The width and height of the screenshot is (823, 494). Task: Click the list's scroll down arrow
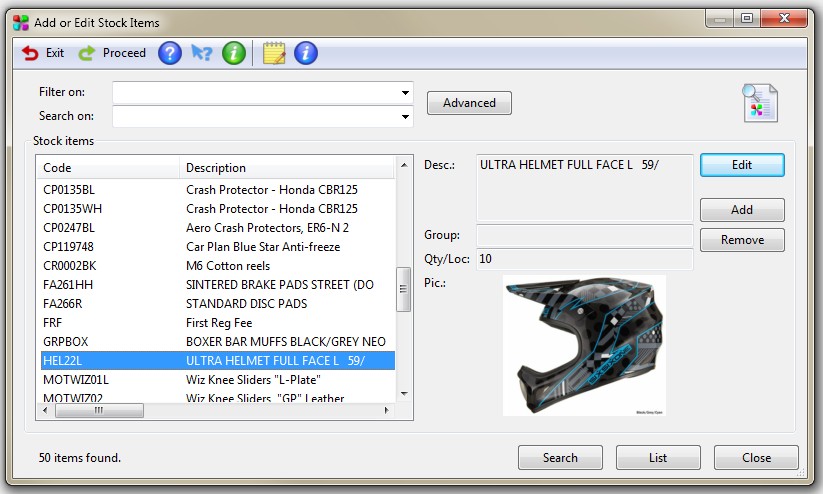pos(404,393)
